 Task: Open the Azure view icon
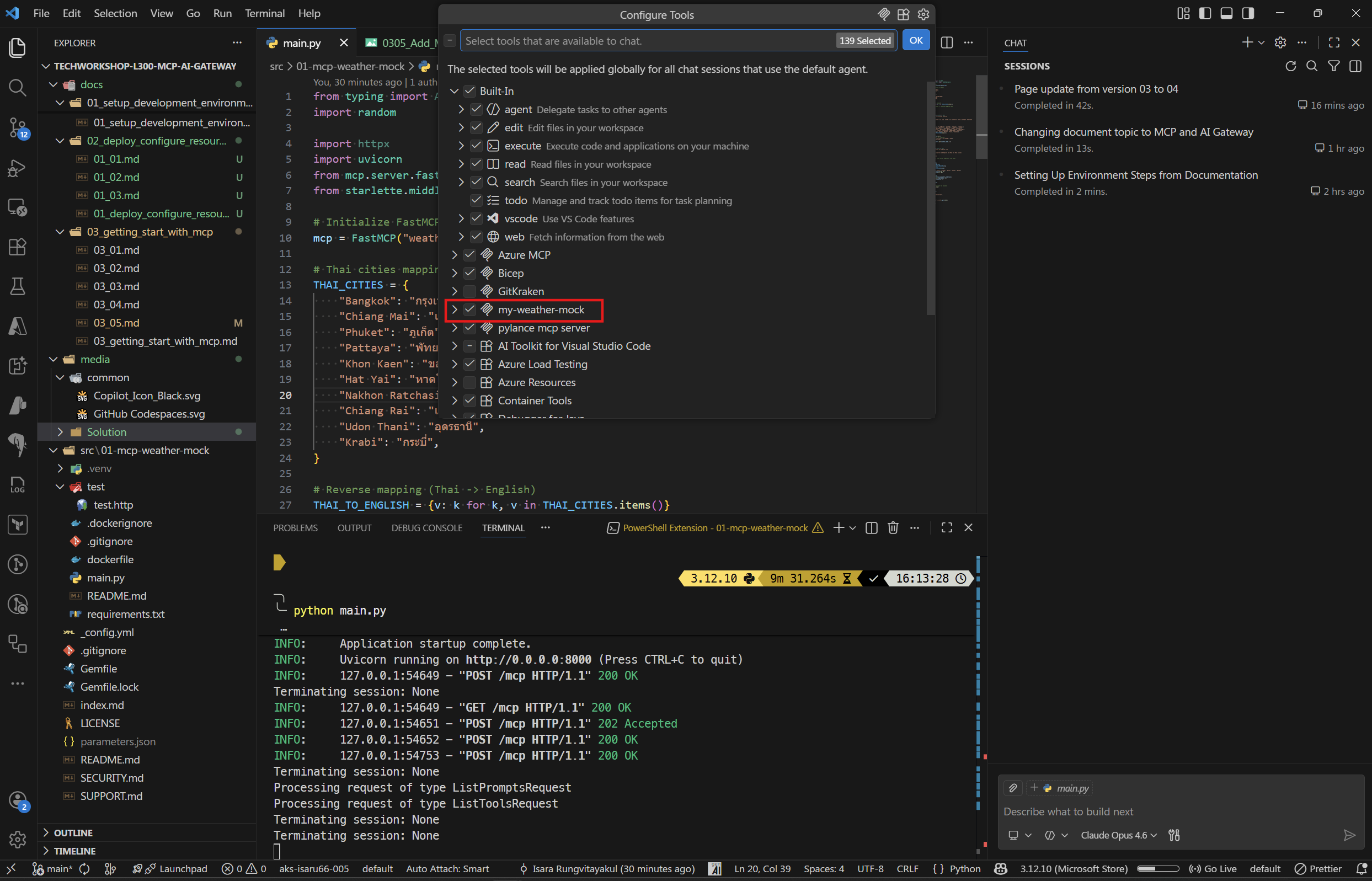click(18, 326)
